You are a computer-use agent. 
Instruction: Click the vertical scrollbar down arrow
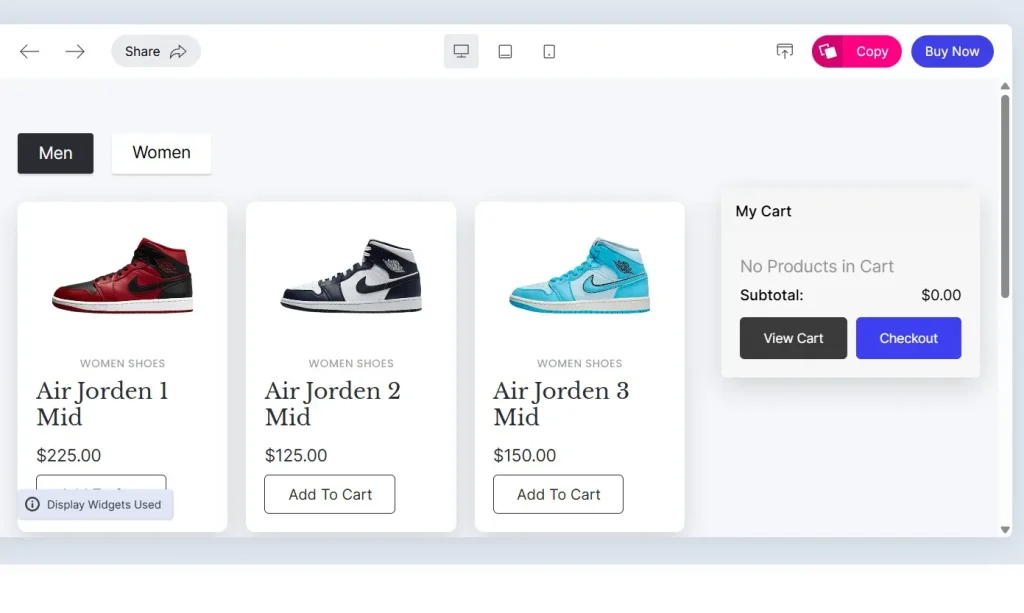coord(1005,529)
